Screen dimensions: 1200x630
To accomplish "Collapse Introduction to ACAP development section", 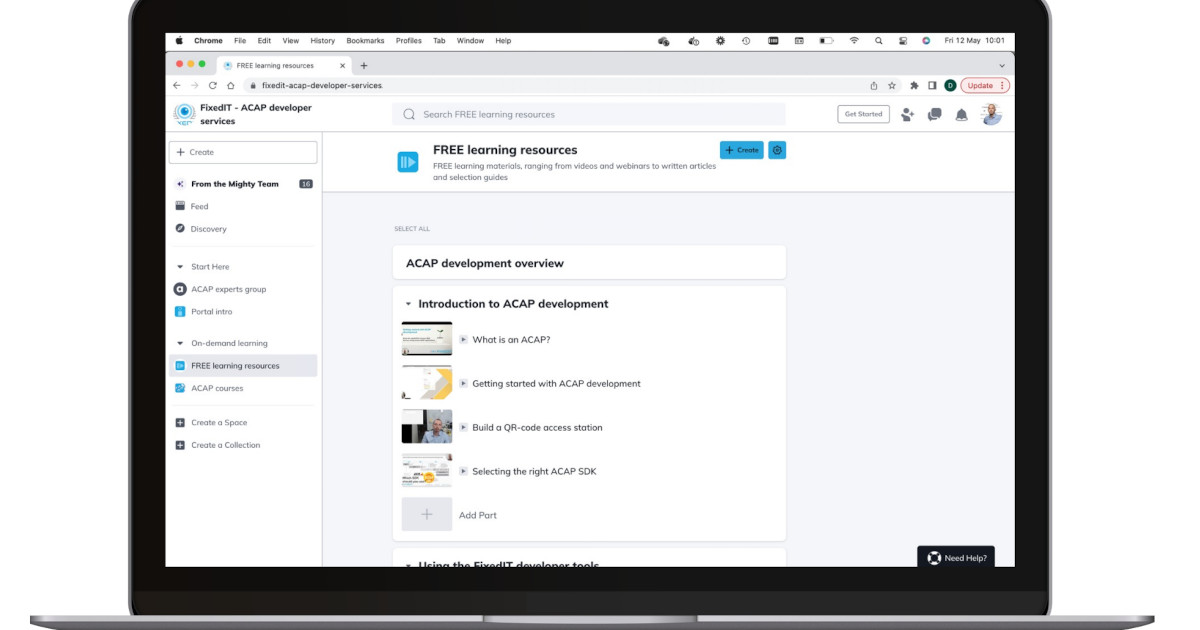I will point(408,304).
